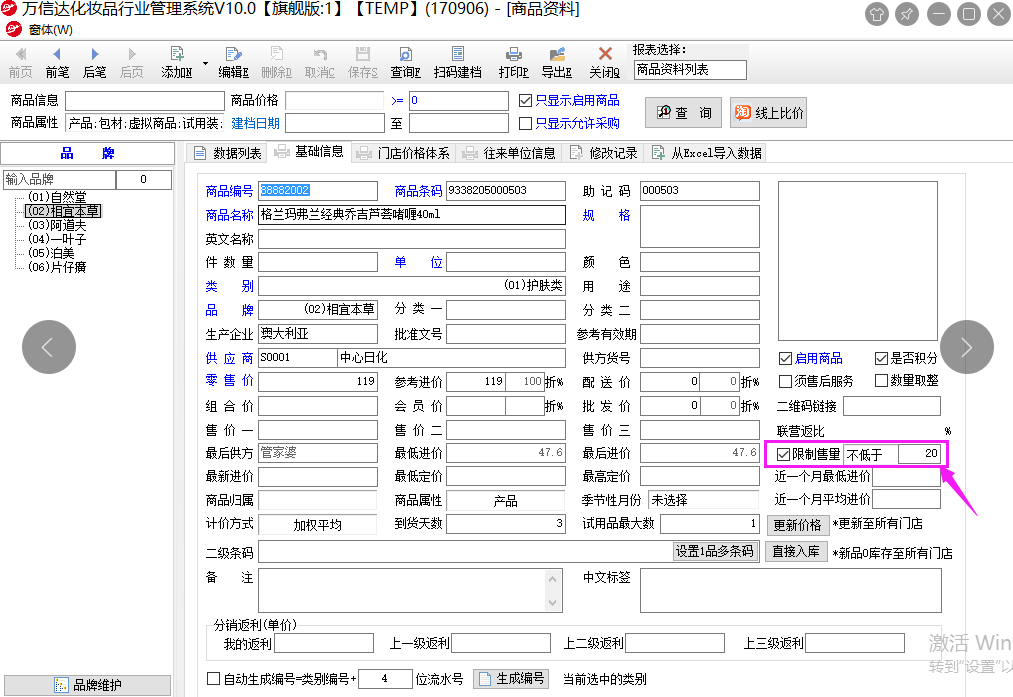The height and width of the screenshot is (697, 1013).
Task: Add a new product (添加)
Action: coord(176,63)
